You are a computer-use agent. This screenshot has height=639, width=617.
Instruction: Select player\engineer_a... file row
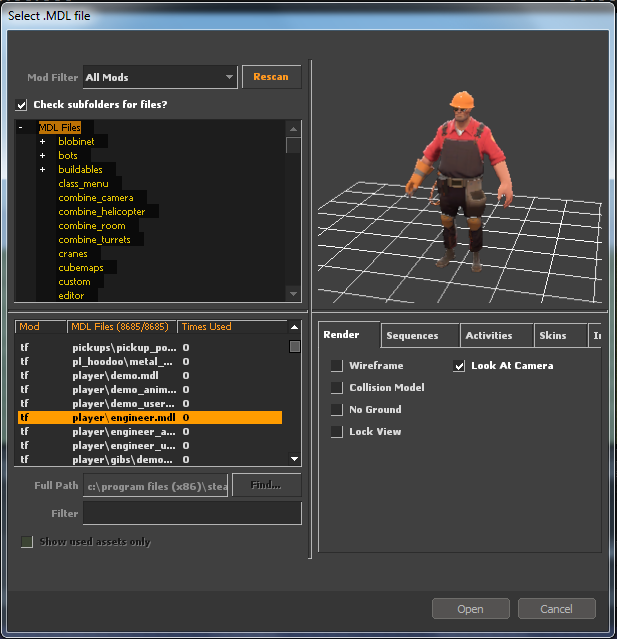(x=150, y=432)
